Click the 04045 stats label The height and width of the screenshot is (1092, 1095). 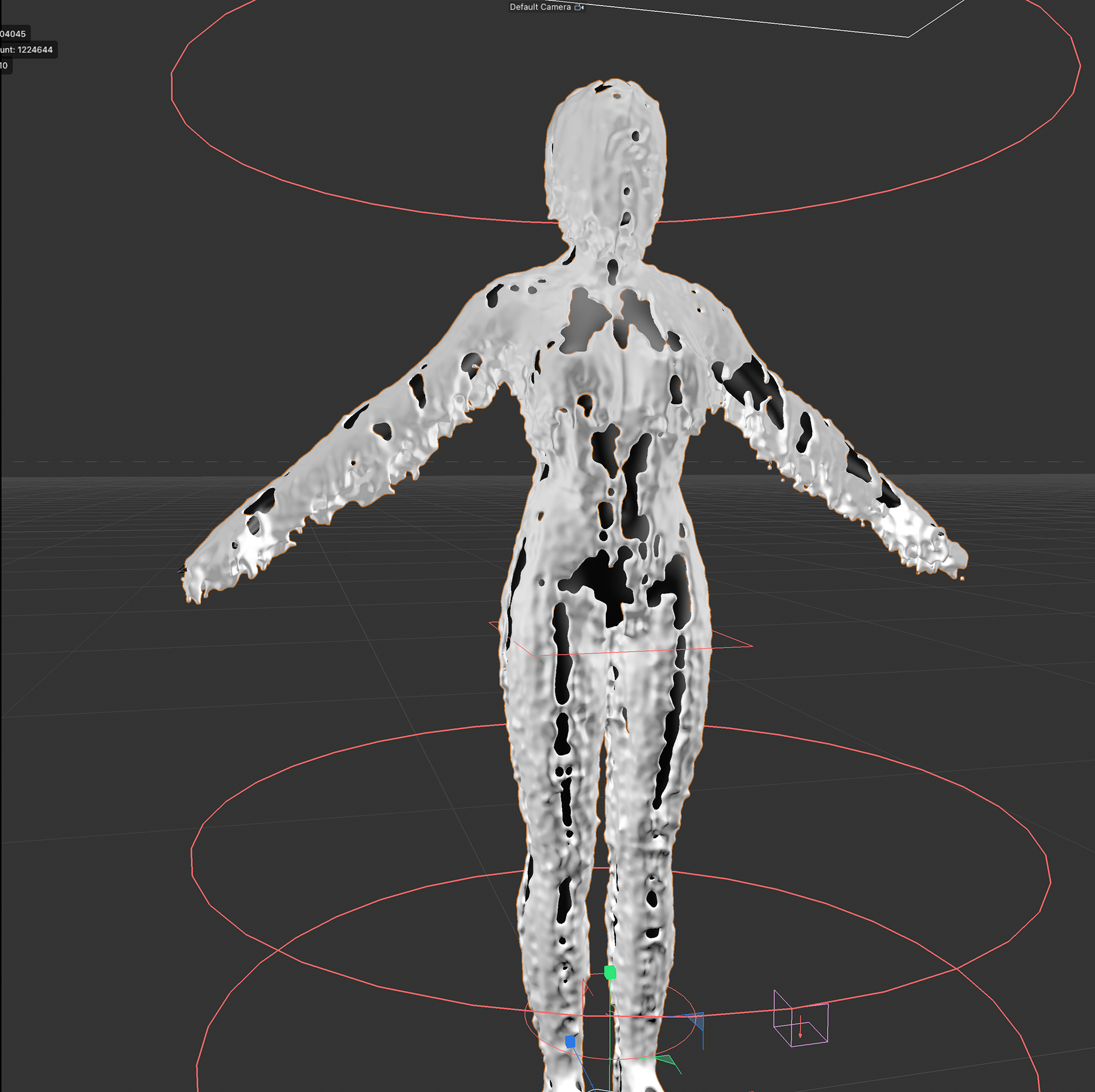point(13,34)
